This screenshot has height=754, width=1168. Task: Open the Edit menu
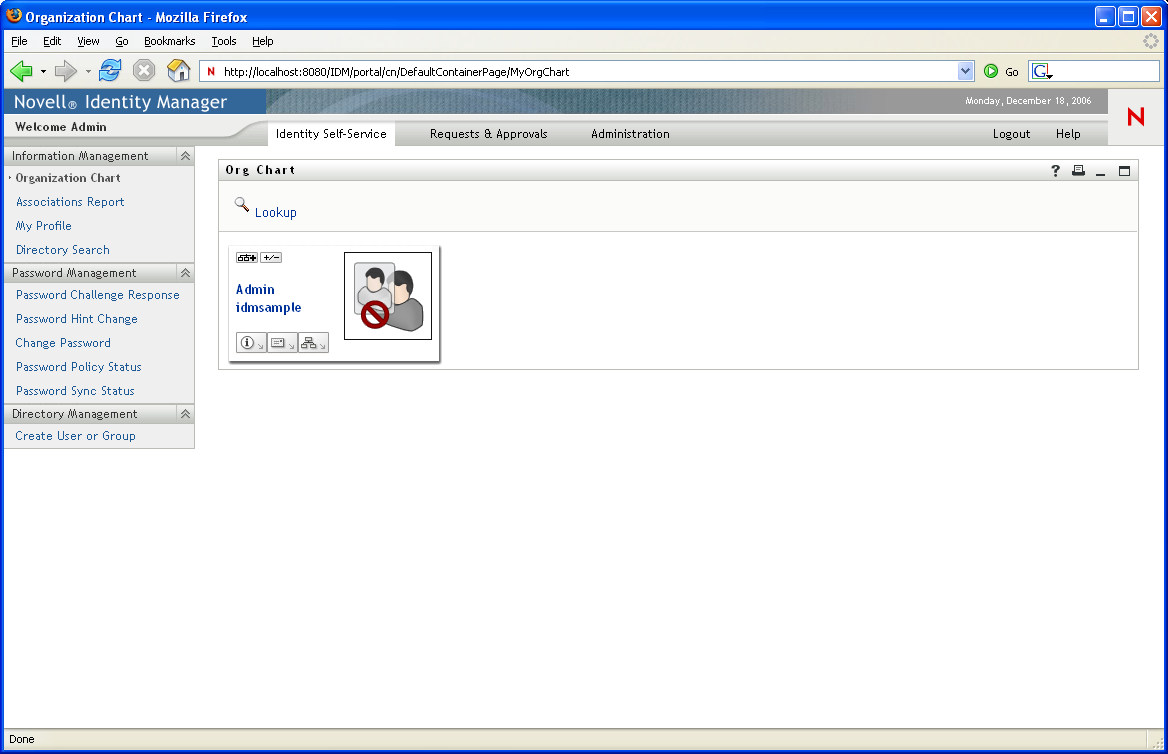click(52, 41)
